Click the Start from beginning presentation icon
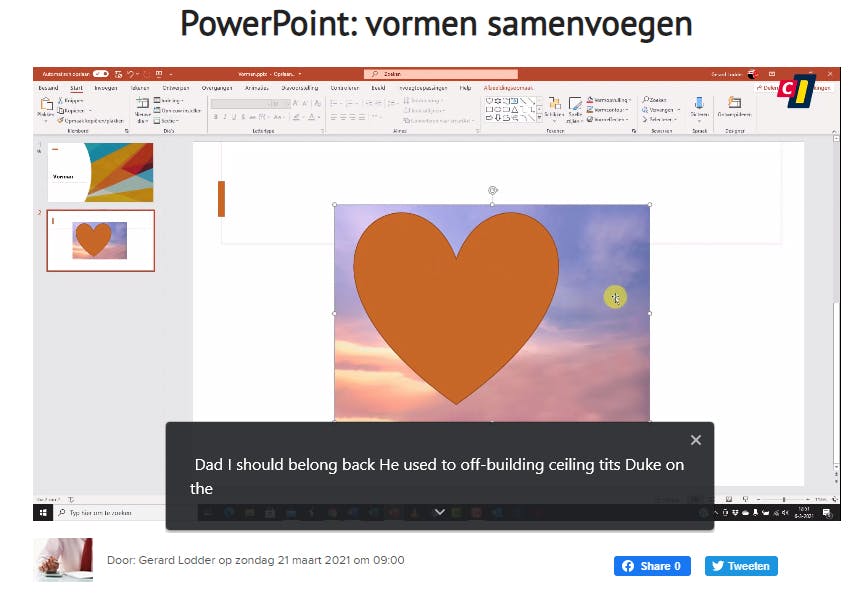This screenshot has height=598, width=860. (x=159, y=74)
